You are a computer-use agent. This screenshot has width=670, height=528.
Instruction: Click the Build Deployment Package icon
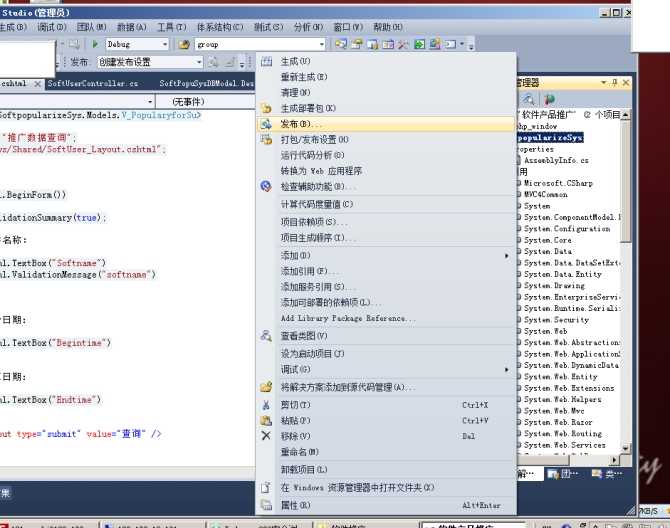pyautogui.click(x=266, y=108)
